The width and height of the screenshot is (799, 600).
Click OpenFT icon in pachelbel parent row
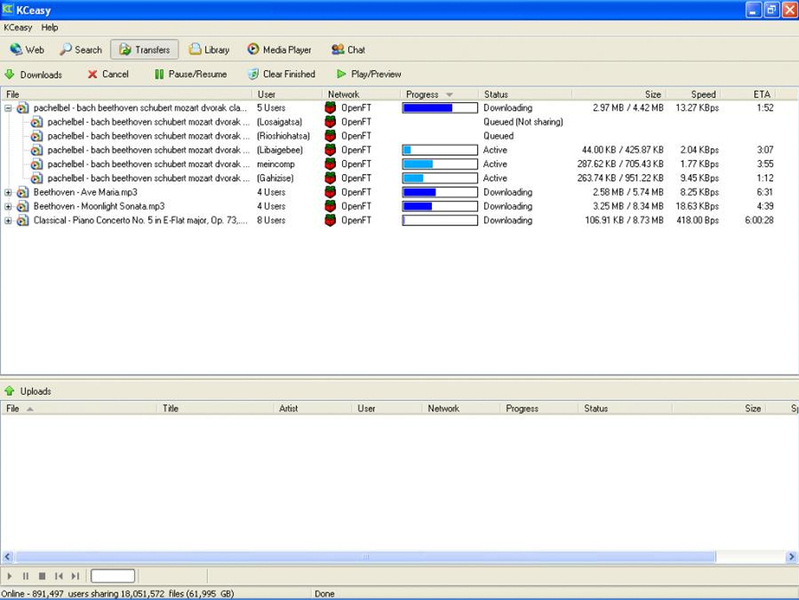tap(330, 108)
